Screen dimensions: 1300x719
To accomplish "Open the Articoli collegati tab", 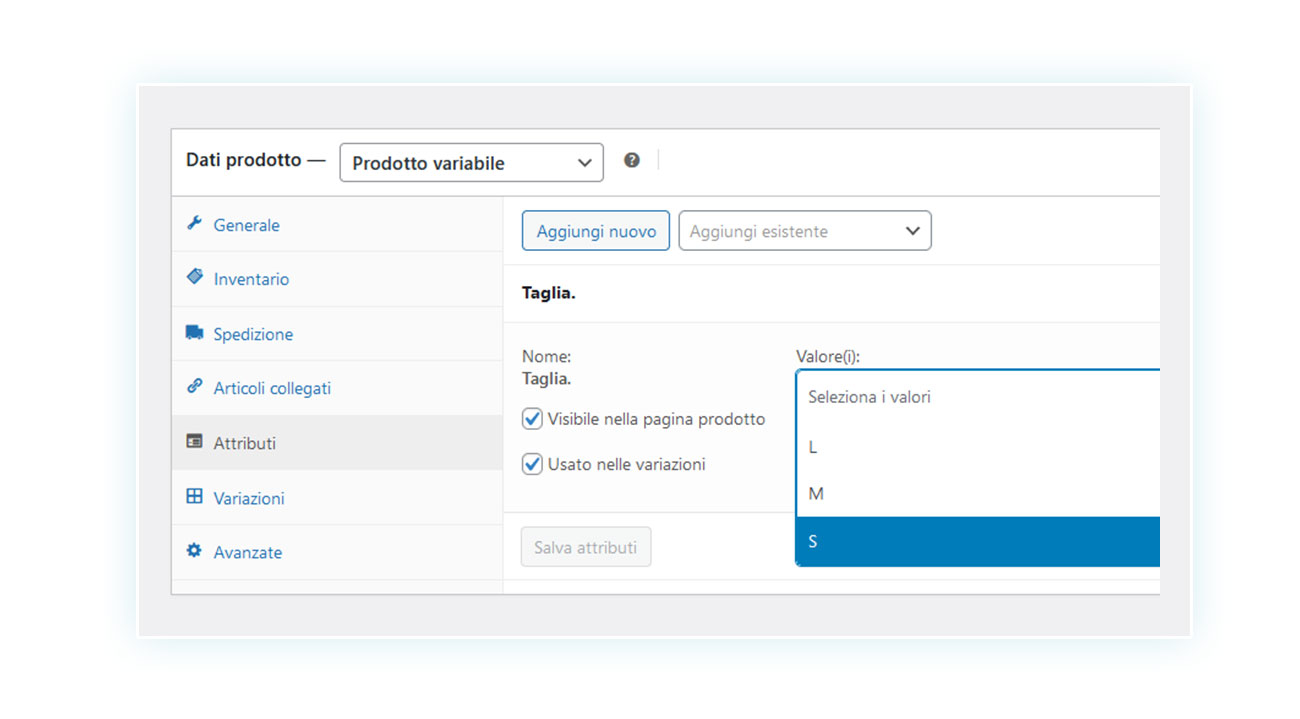I will [337, 388].
